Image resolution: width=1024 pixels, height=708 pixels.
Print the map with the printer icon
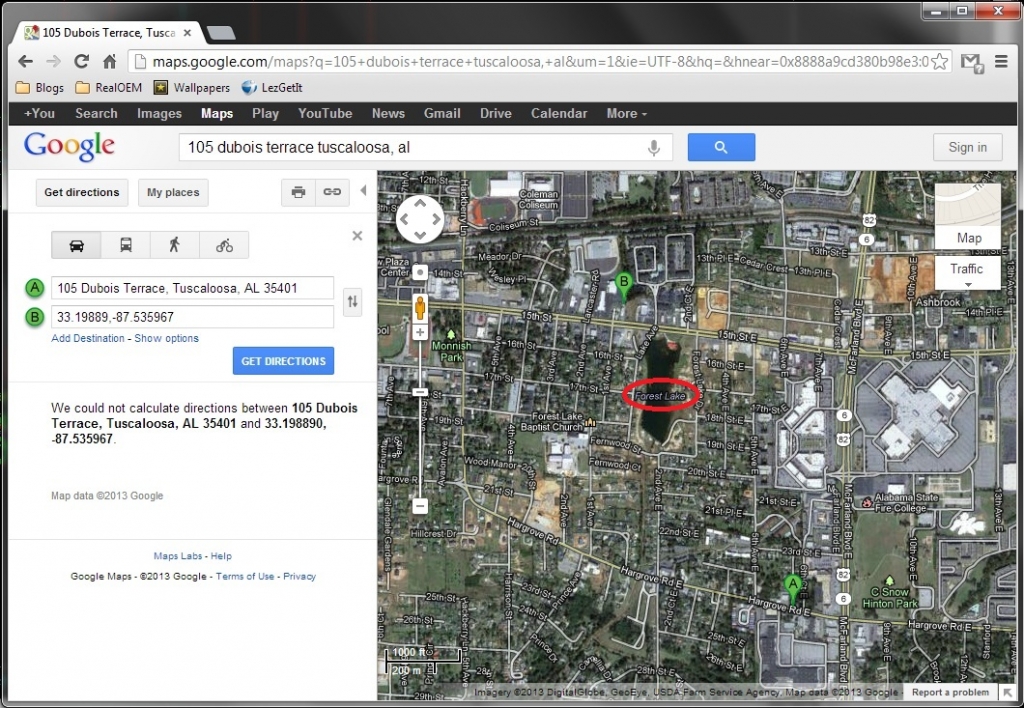pyautogui.click(x=298, y=192)
